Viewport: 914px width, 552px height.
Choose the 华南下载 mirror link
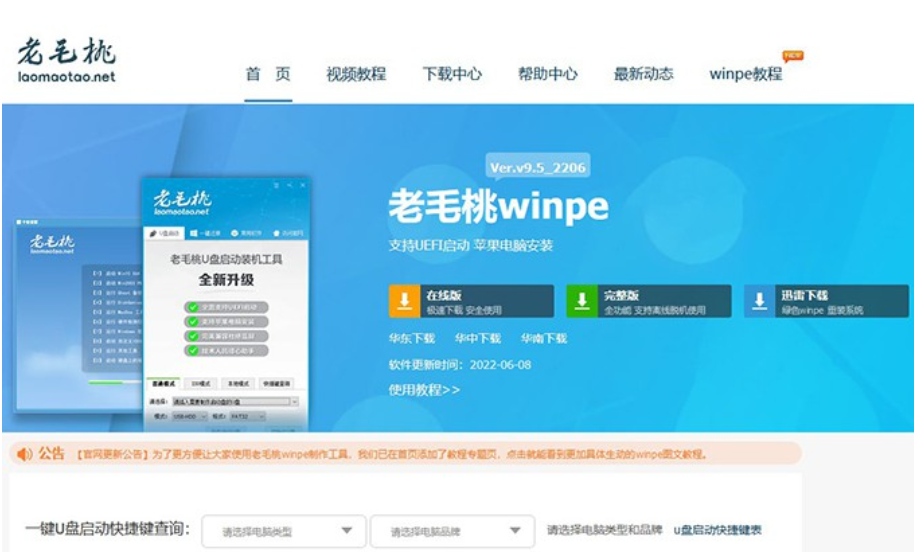click(x=544, y=338)
